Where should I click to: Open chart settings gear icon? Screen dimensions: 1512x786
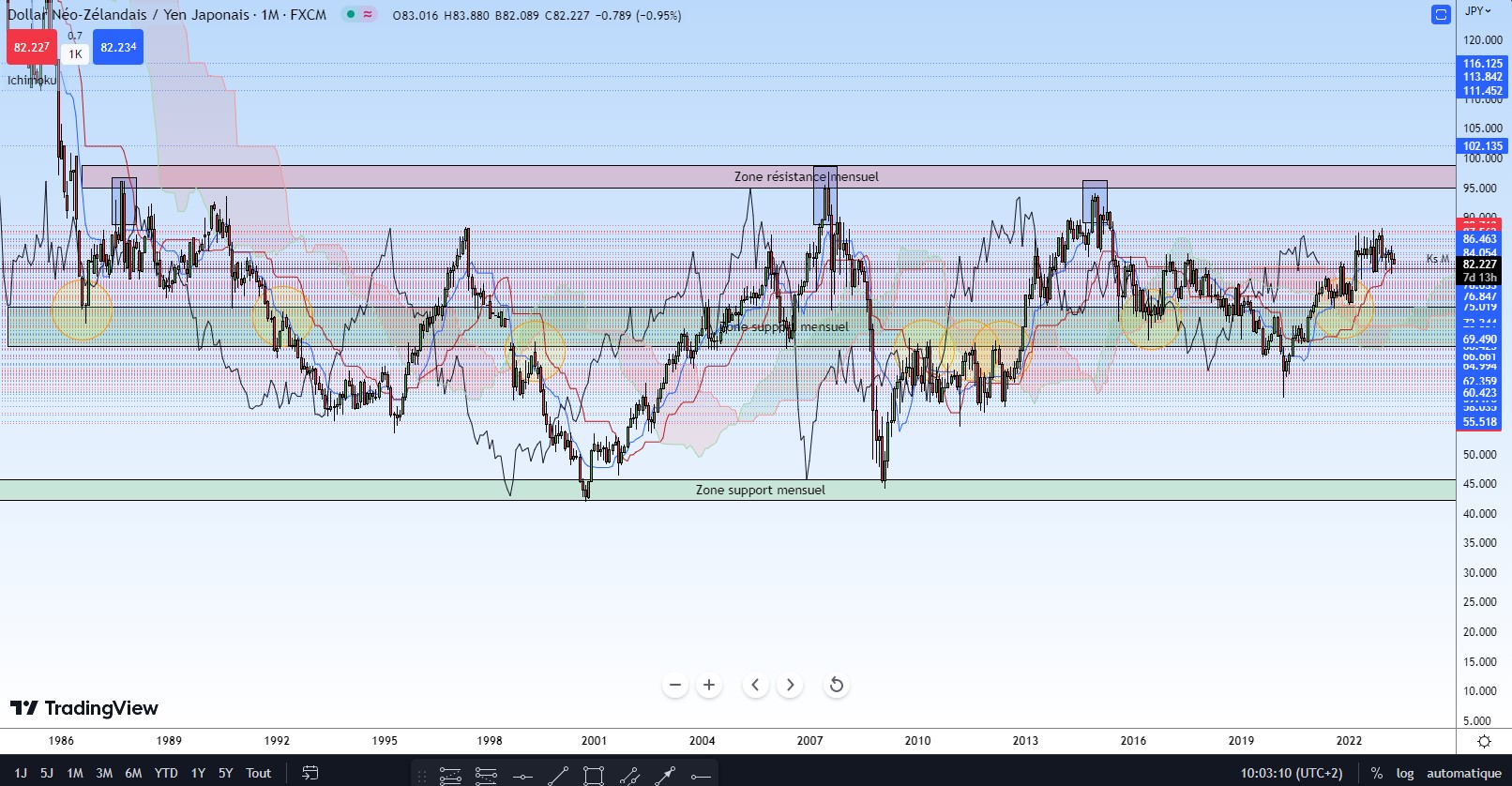tap(1484, 741)
